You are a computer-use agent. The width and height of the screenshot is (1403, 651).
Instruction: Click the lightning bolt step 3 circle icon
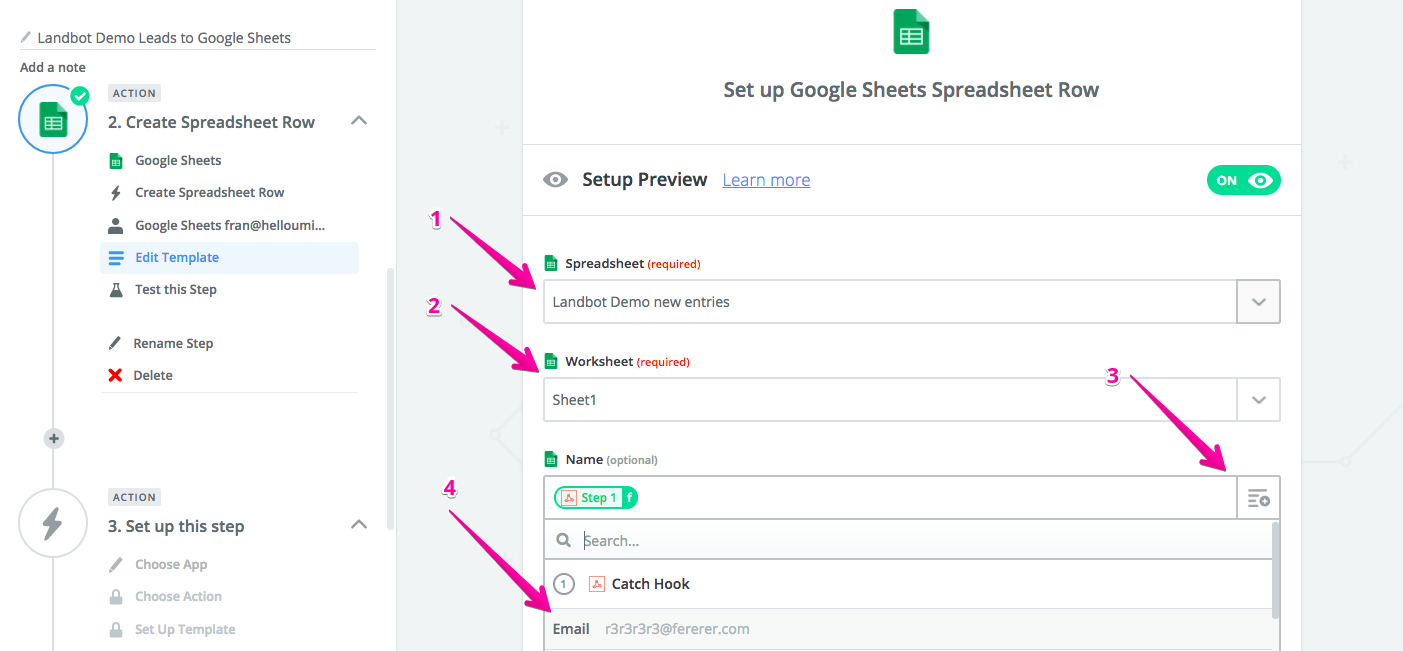[53, 523]
